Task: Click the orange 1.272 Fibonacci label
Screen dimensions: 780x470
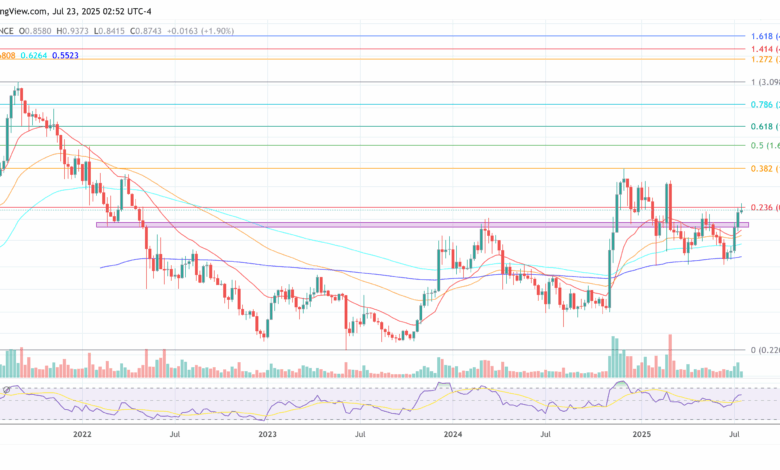Action: click(764, 59)
